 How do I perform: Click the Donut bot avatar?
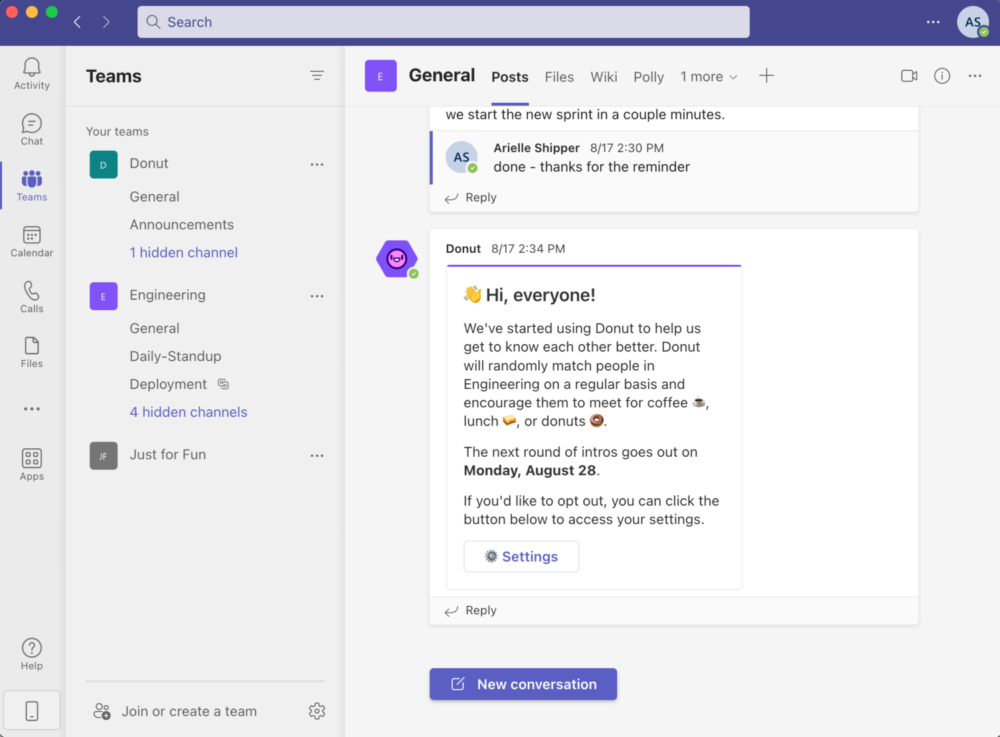pyautogui.click(x=397, y=259)
